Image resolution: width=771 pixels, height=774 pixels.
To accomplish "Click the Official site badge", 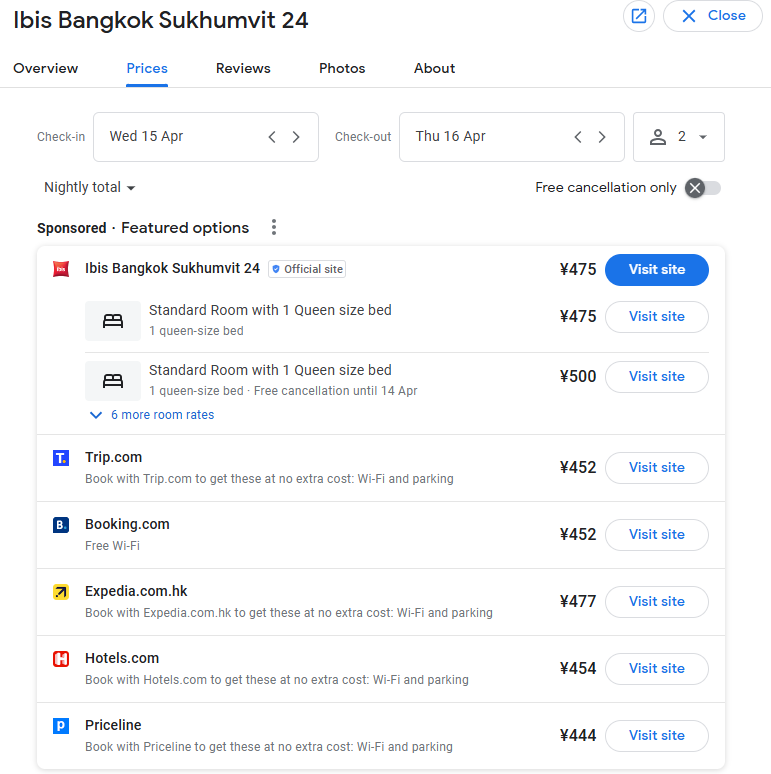I will point(307,269).
